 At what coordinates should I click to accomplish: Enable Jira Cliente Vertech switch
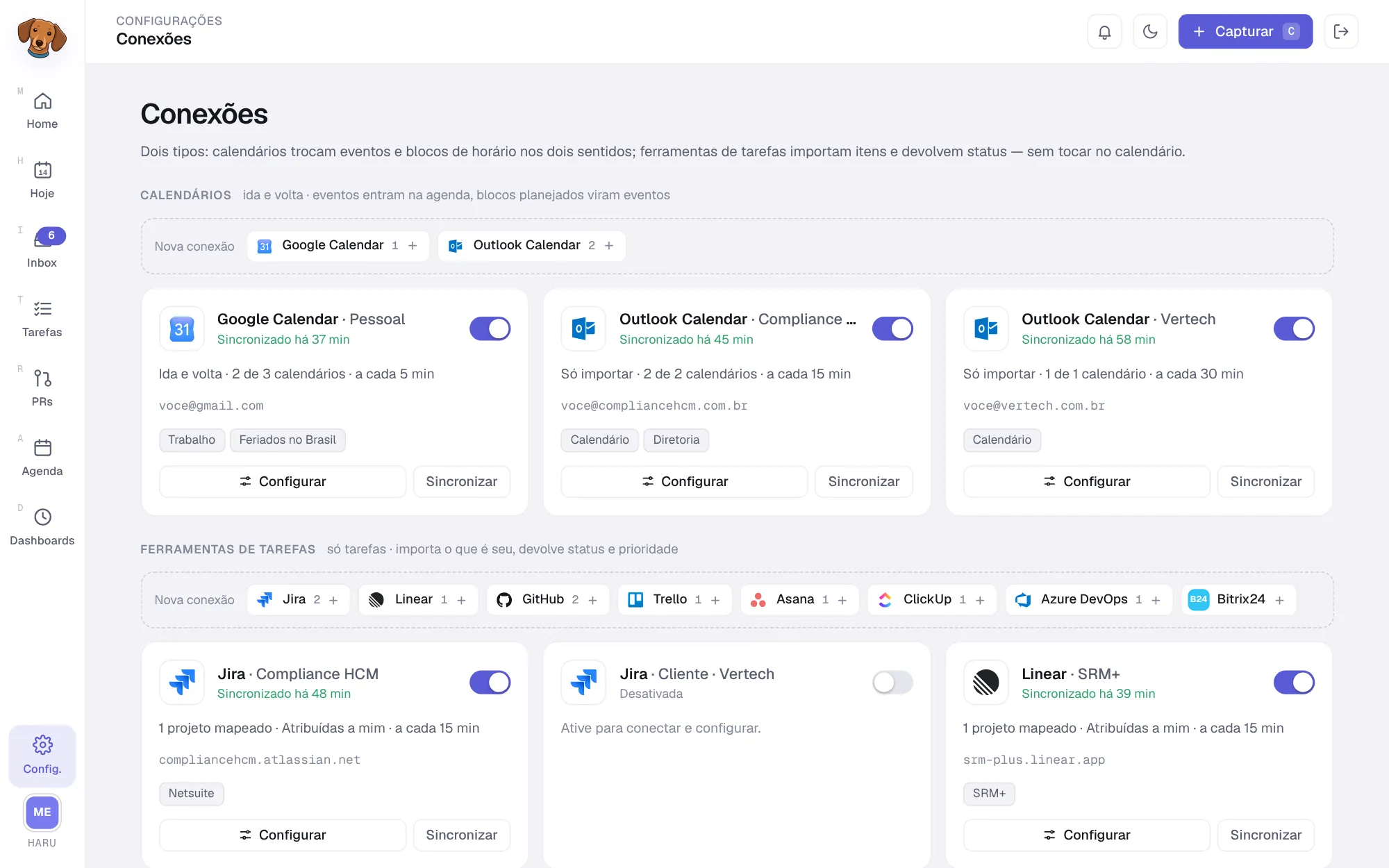pyautogui.click(x=892, y=683)
